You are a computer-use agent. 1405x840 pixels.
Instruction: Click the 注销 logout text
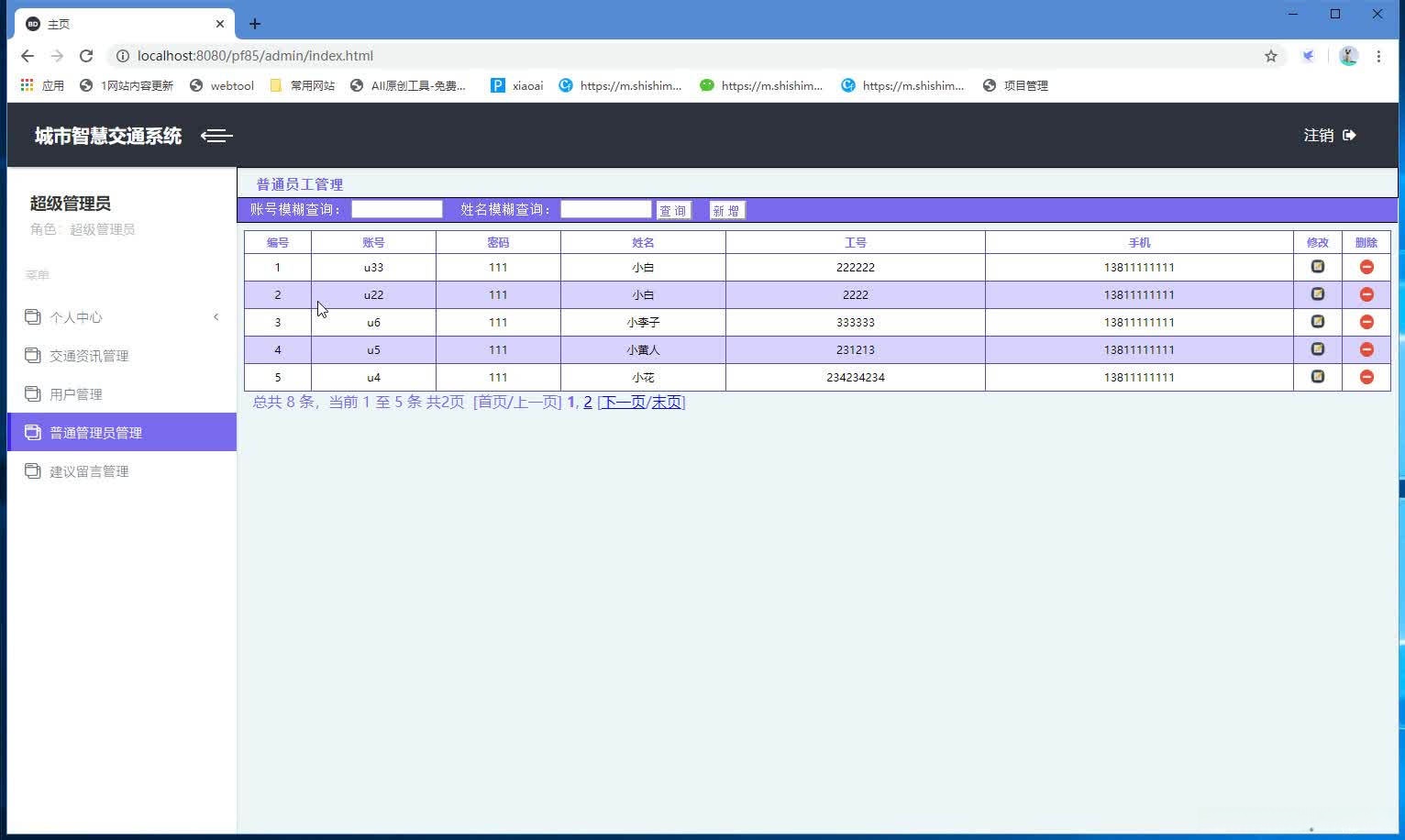1319,136
